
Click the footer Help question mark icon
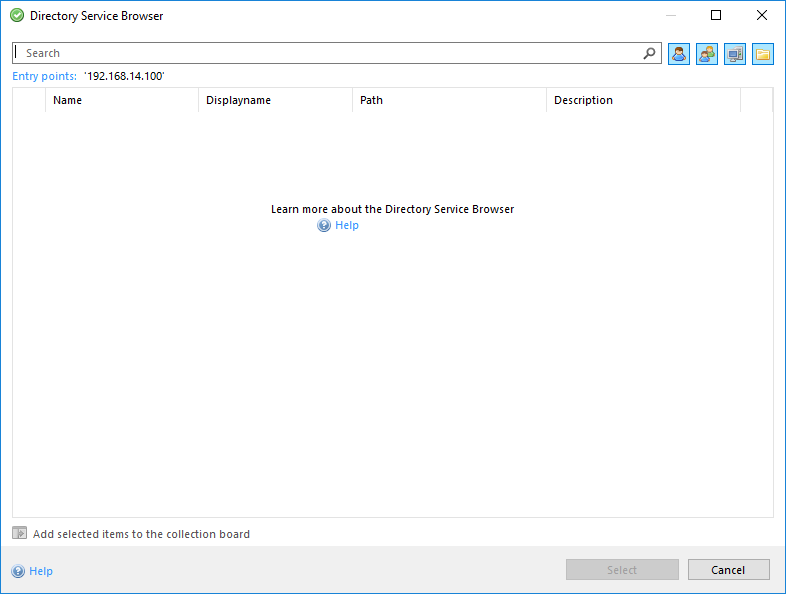pyautogui.click(x=18, y=571)
